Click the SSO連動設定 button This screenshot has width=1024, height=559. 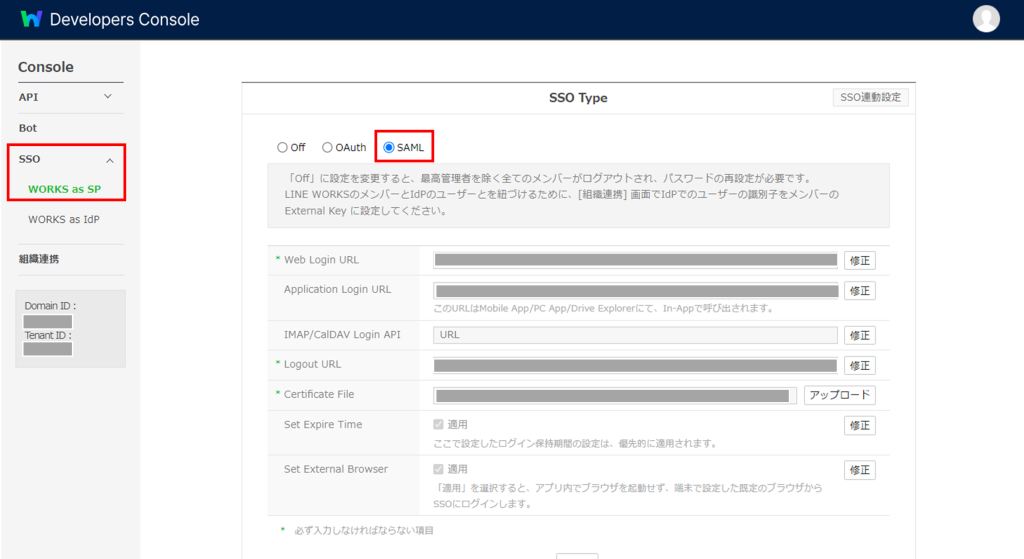point(870,97)
